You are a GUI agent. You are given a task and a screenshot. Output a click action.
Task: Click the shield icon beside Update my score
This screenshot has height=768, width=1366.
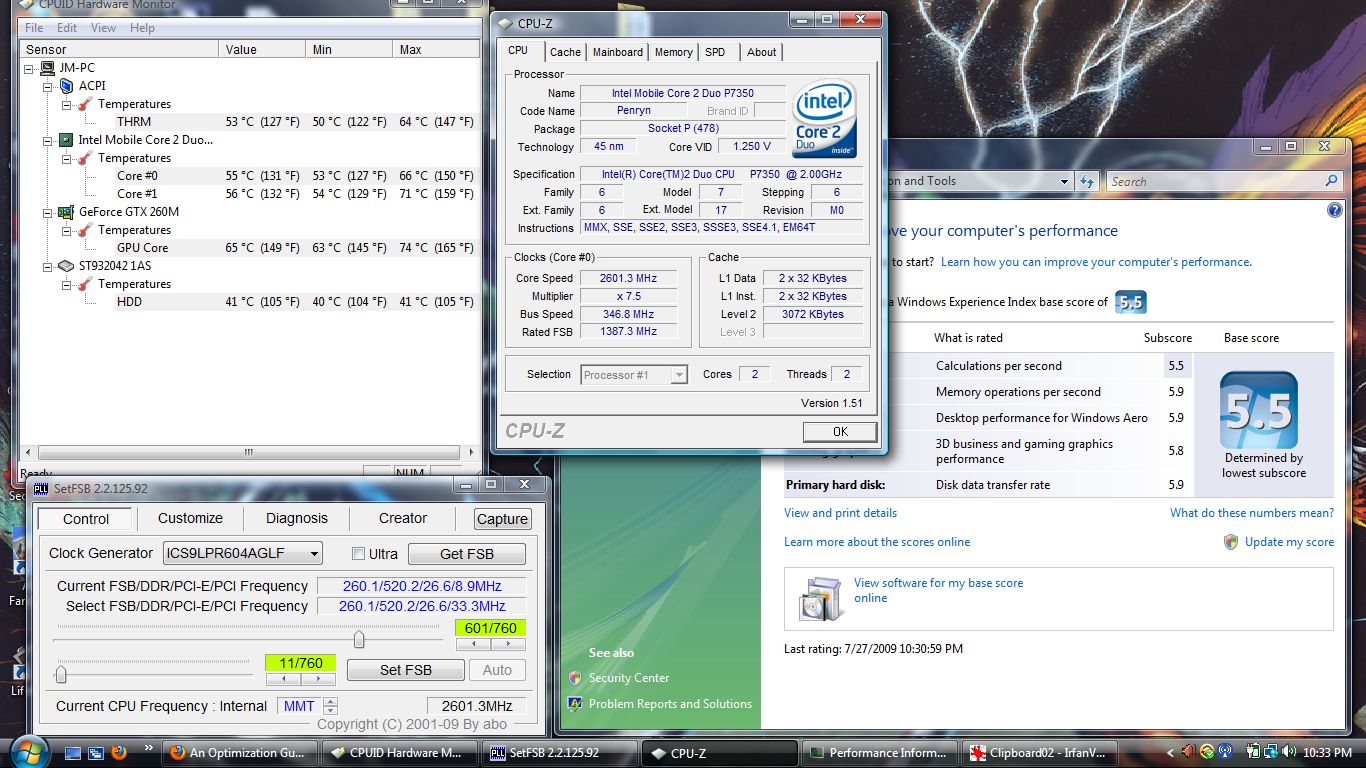(x=1231, y=541)
